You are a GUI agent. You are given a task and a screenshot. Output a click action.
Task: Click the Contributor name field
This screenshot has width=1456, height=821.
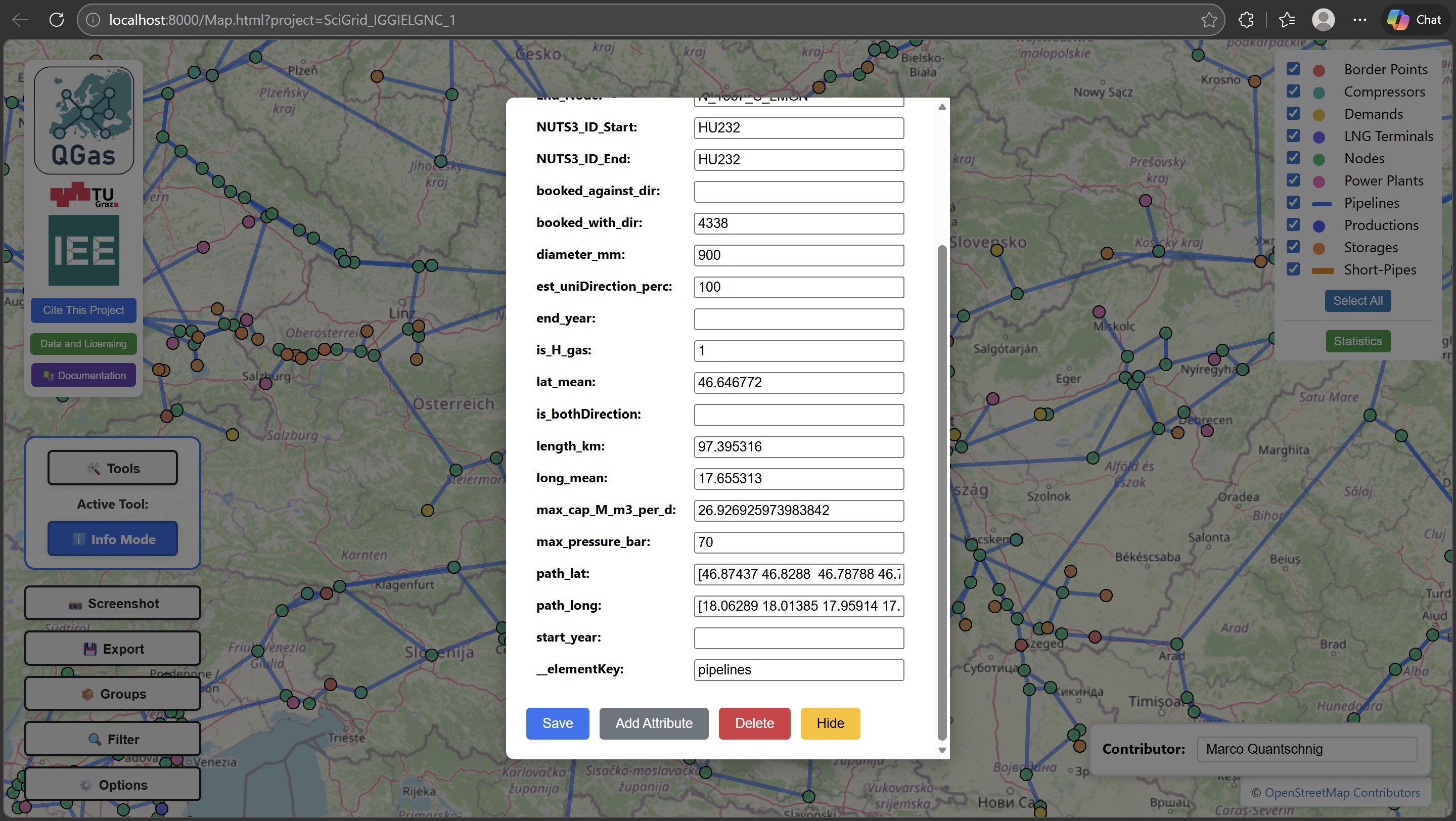click(x=1307, y=749)
